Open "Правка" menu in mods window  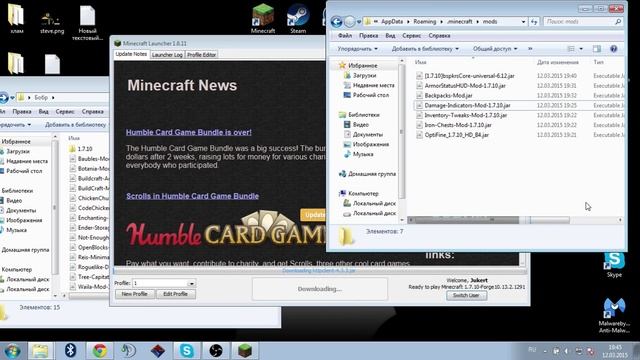[368, 36]
